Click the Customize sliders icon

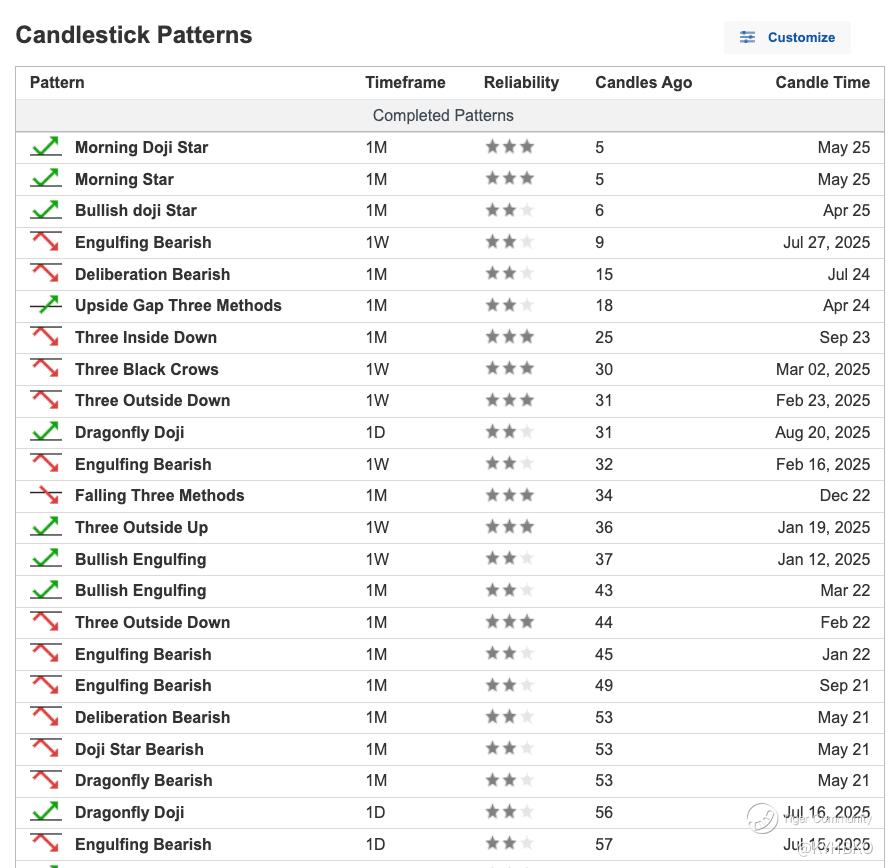pyautogui.click(x=747, y=37)
